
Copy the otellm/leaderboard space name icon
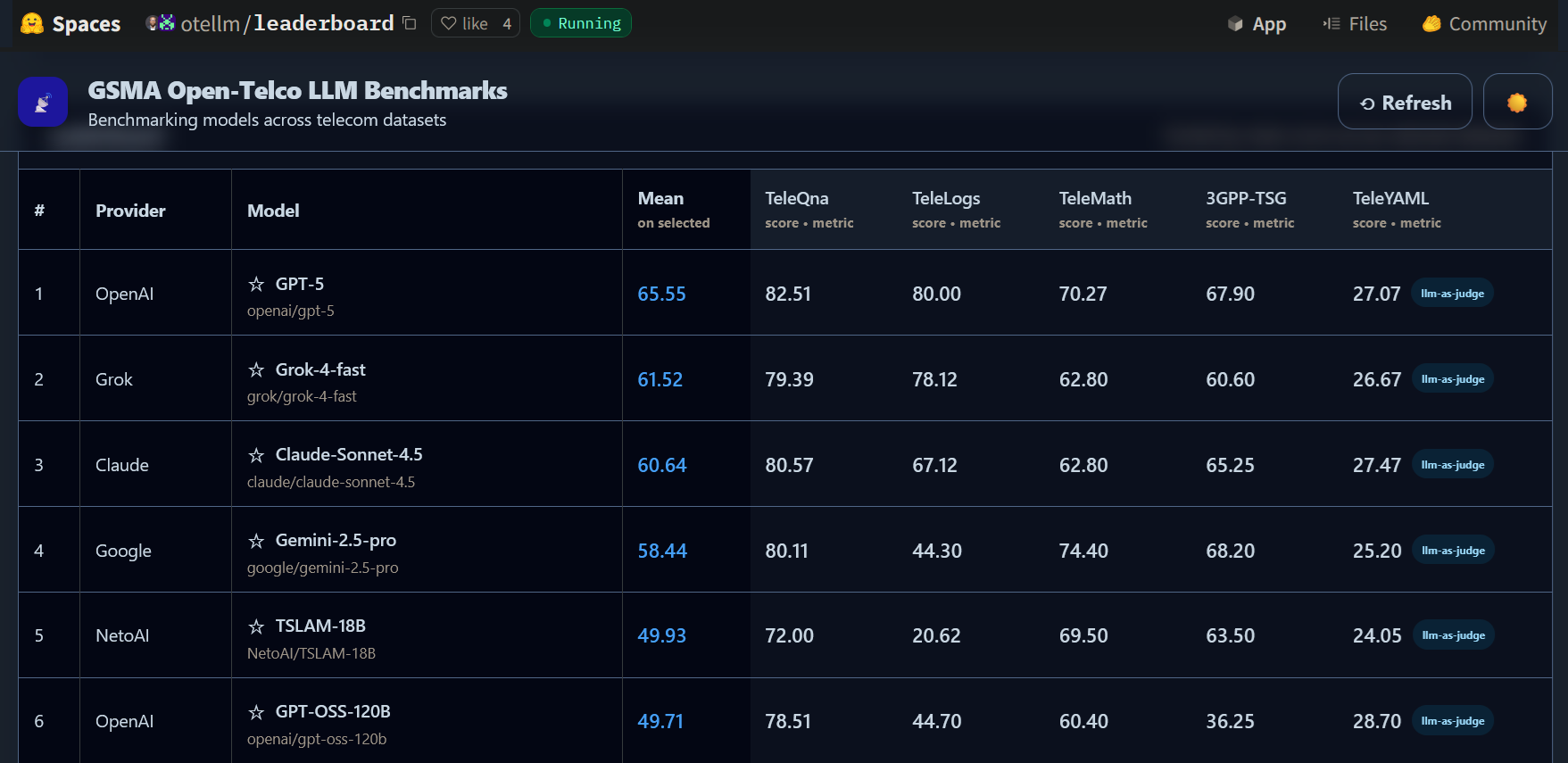410,23
